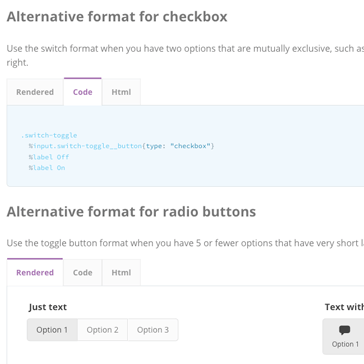The height and width of the screenshot is (364, 364).
Task: Click the 'Just text' label
Action: click(48, 307)
